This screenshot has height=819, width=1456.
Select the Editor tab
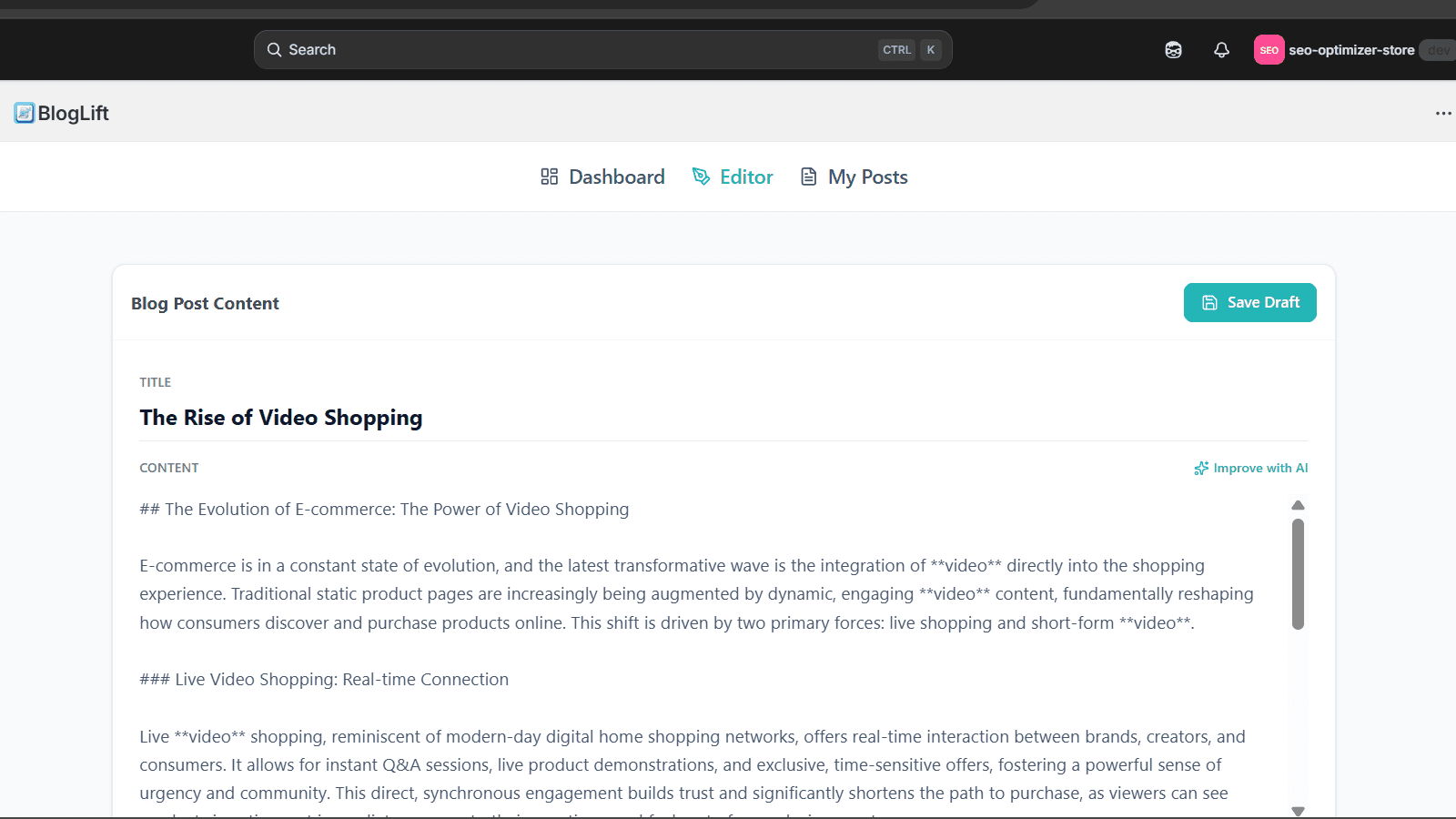[733, 177]
